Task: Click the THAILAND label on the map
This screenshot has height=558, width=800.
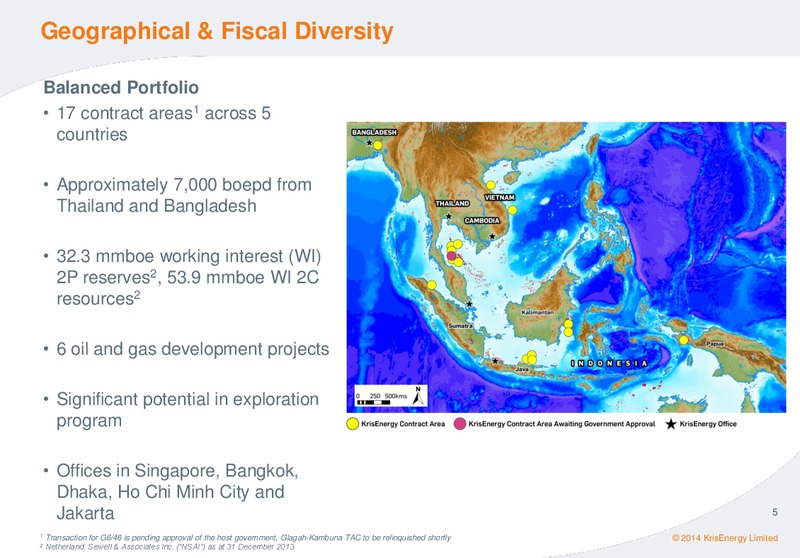Action: [x=452, y=203]
